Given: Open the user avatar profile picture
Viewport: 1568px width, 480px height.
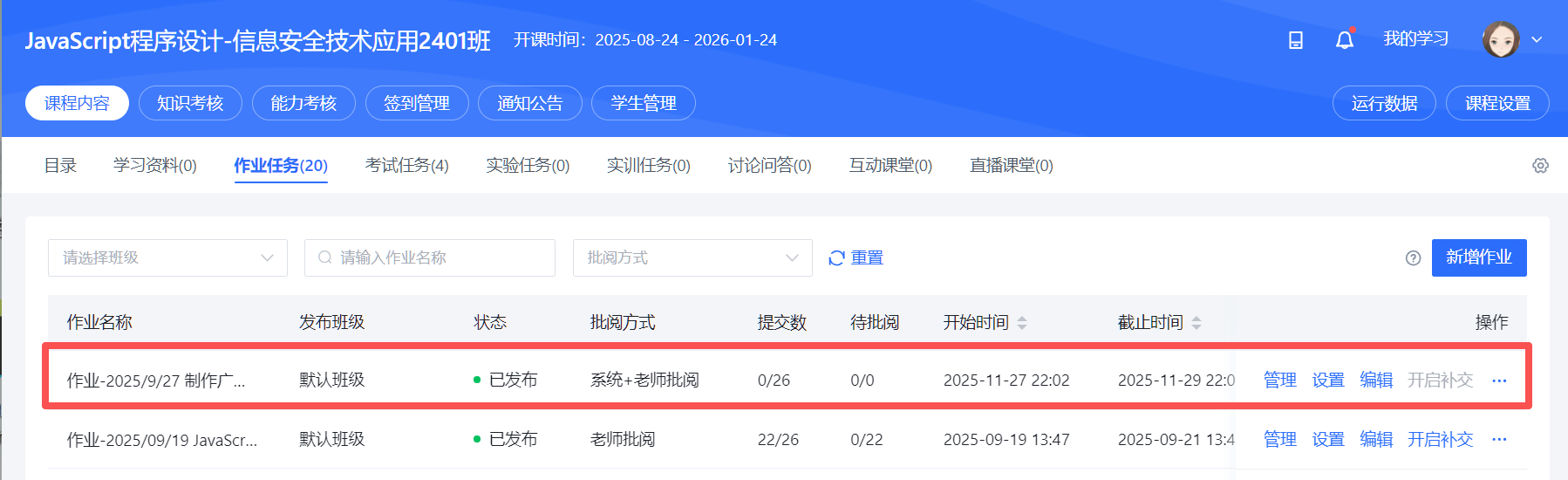Looking at the screenshot, I should pos(1501,39).
